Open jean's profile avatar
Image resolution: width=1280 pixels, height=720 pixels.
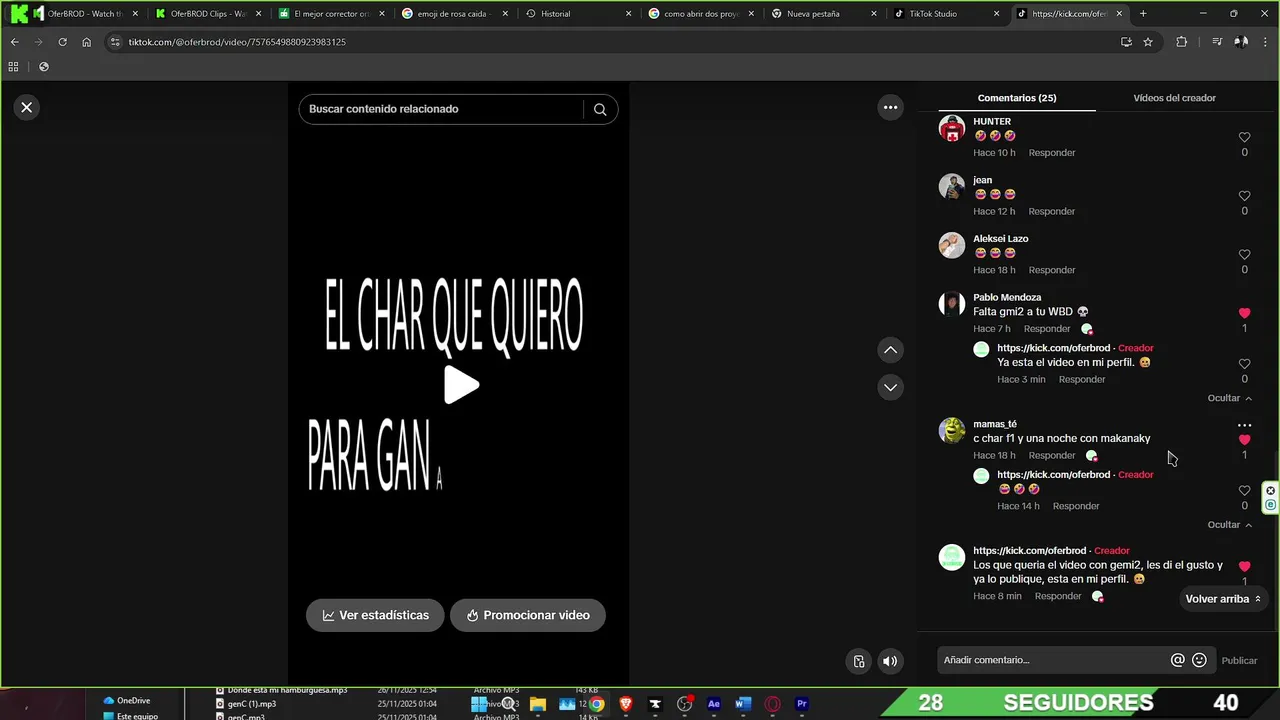tap(952, 187)
